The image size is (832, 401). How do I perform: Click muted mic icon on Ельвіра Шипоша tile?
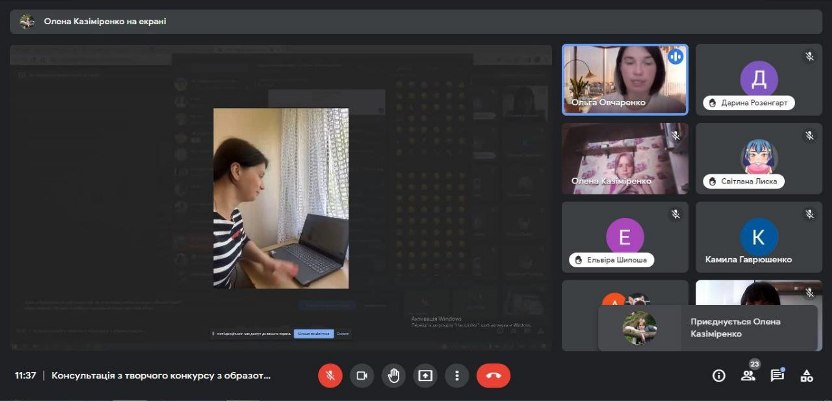675,214
